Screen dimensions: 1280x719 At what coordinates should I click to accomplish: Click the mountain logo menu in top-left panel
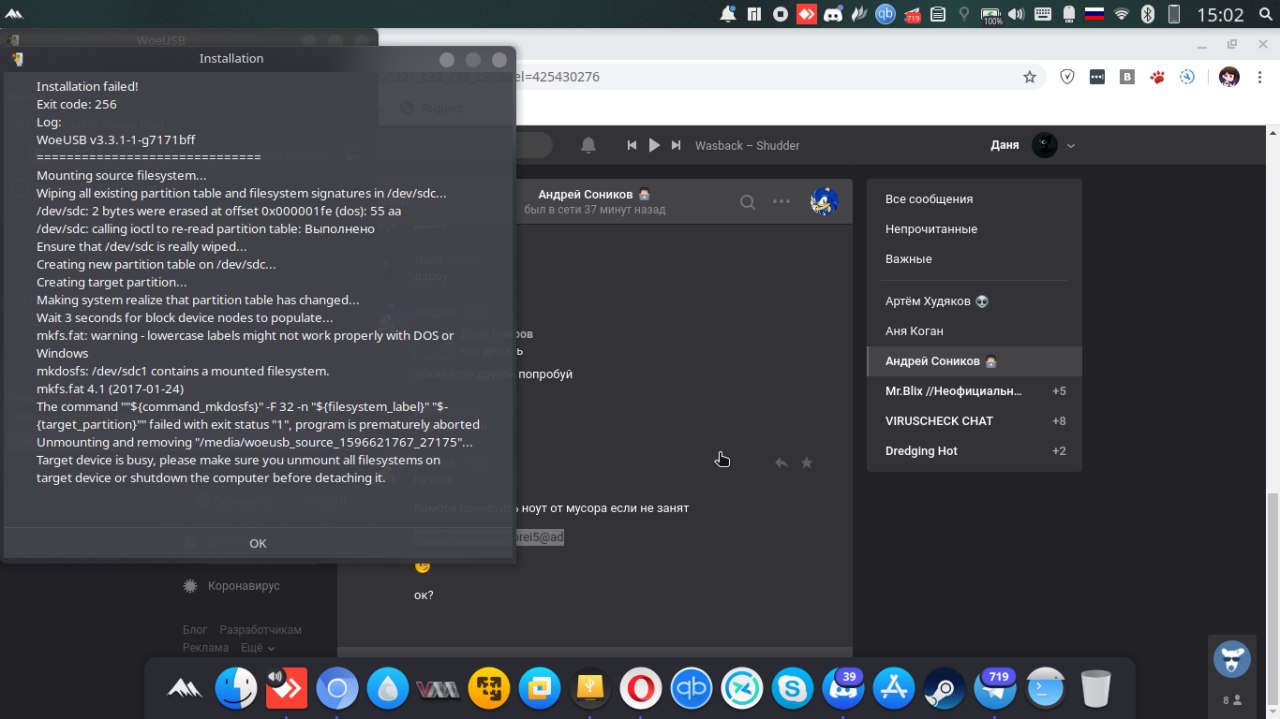(x=14, y=14)
